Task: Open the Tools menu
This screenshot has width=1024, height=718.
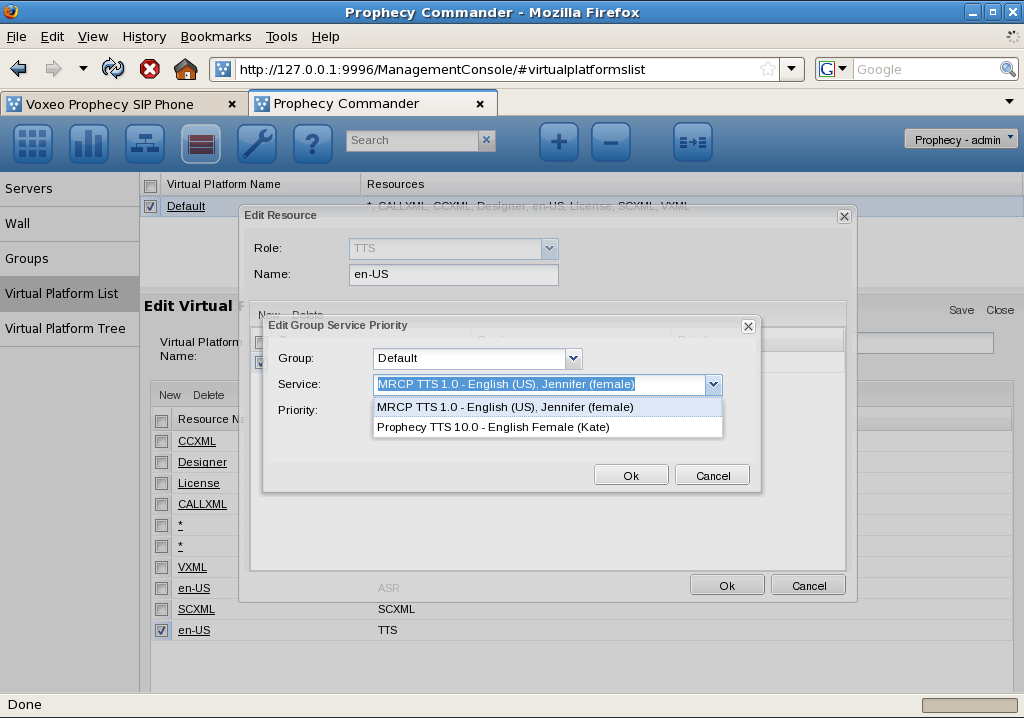Action: (281, 37)
